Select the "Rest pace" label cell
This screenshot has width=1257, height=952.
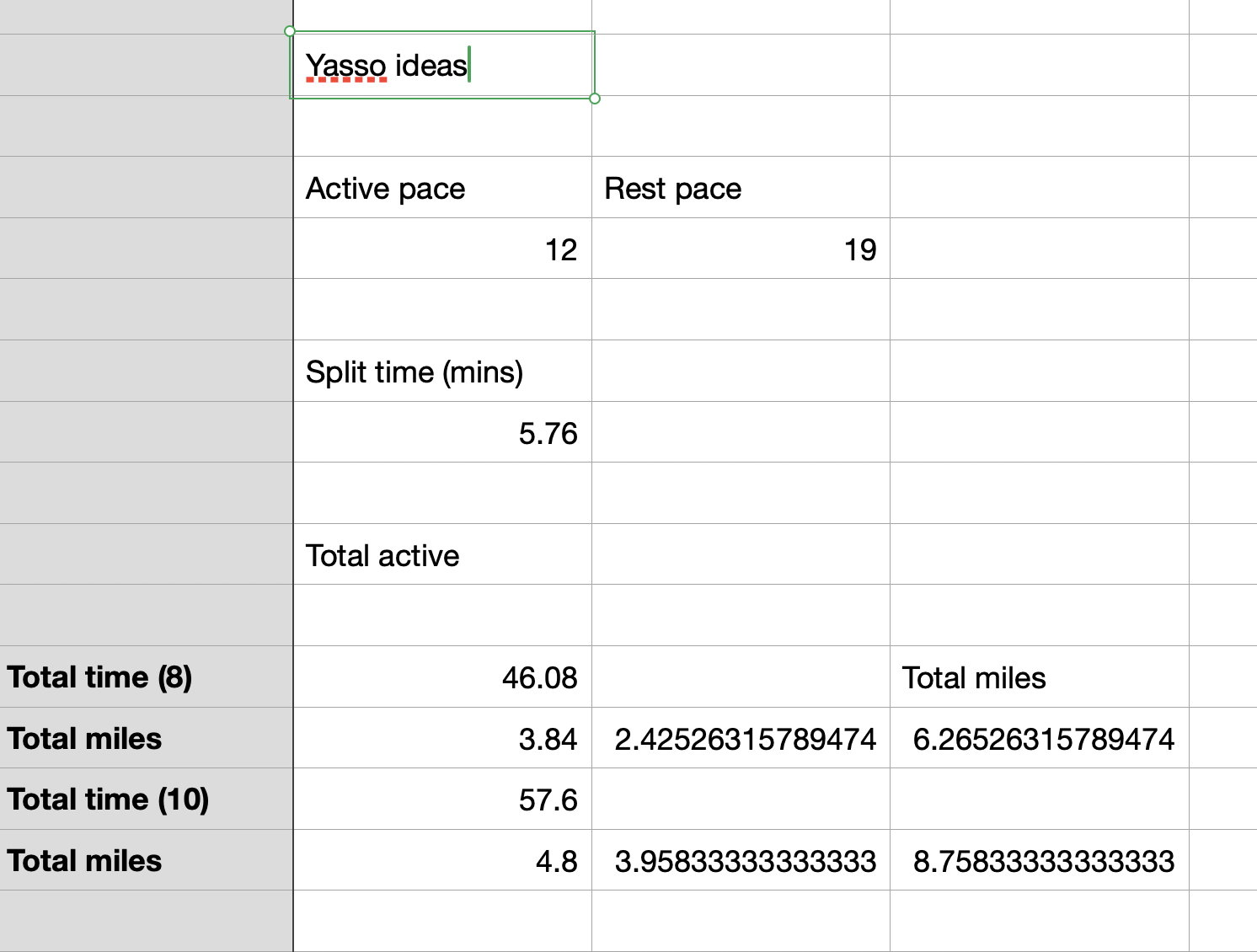(x=741, y=188)
